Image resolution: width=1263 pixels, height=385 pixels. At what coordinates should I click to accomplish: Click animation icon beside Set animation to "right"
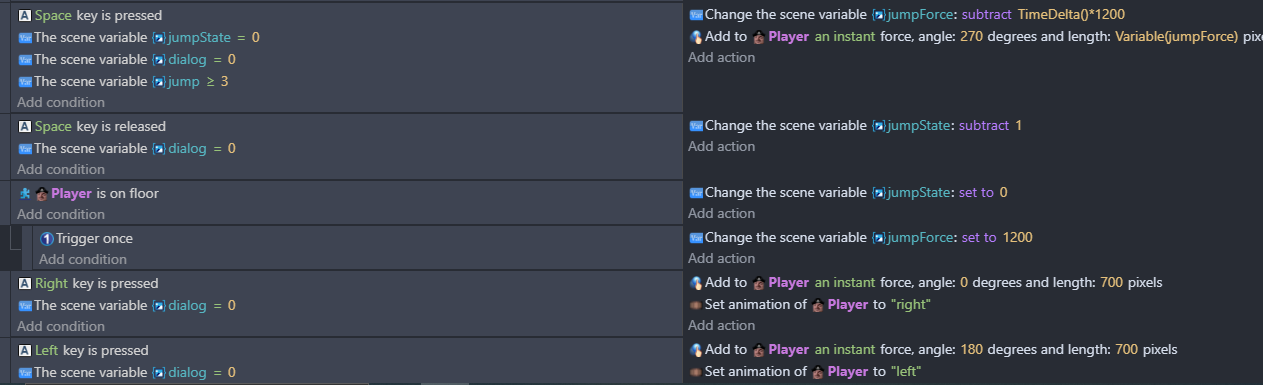click(x=696, y=304)
